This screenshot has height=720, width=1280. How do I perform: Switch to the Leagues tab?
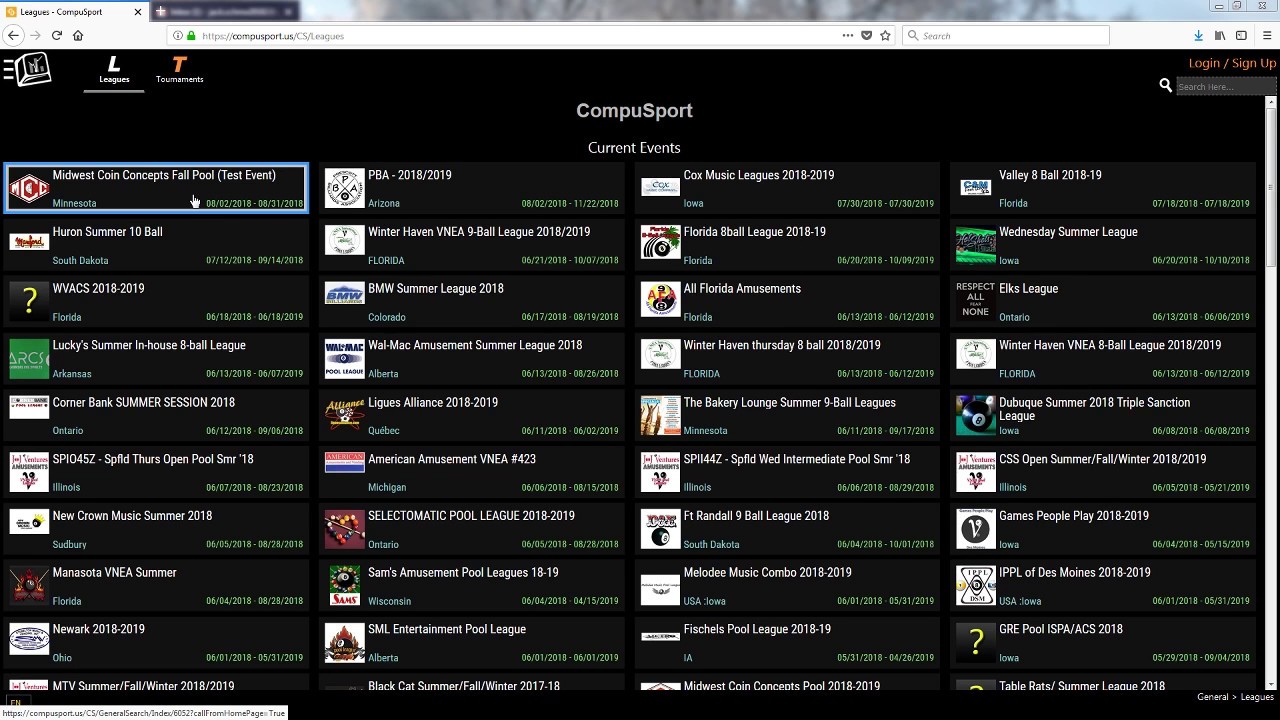tap(114, 69)
